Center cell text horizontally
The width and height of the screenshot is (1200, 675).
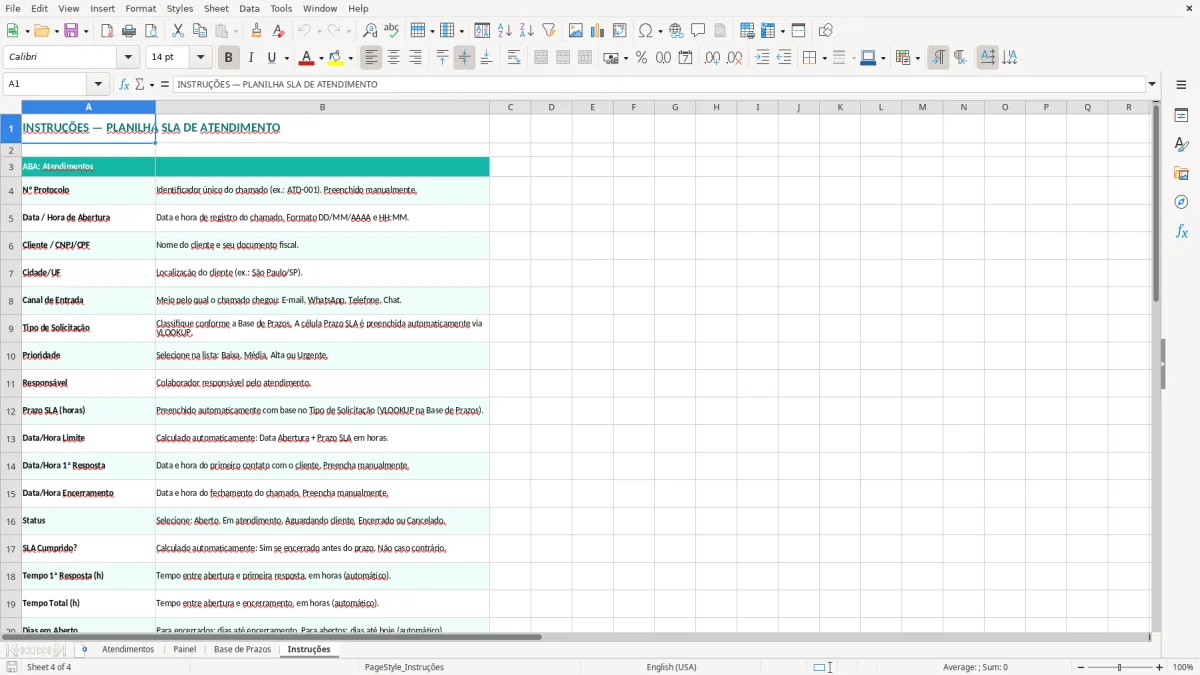(393, 58)
